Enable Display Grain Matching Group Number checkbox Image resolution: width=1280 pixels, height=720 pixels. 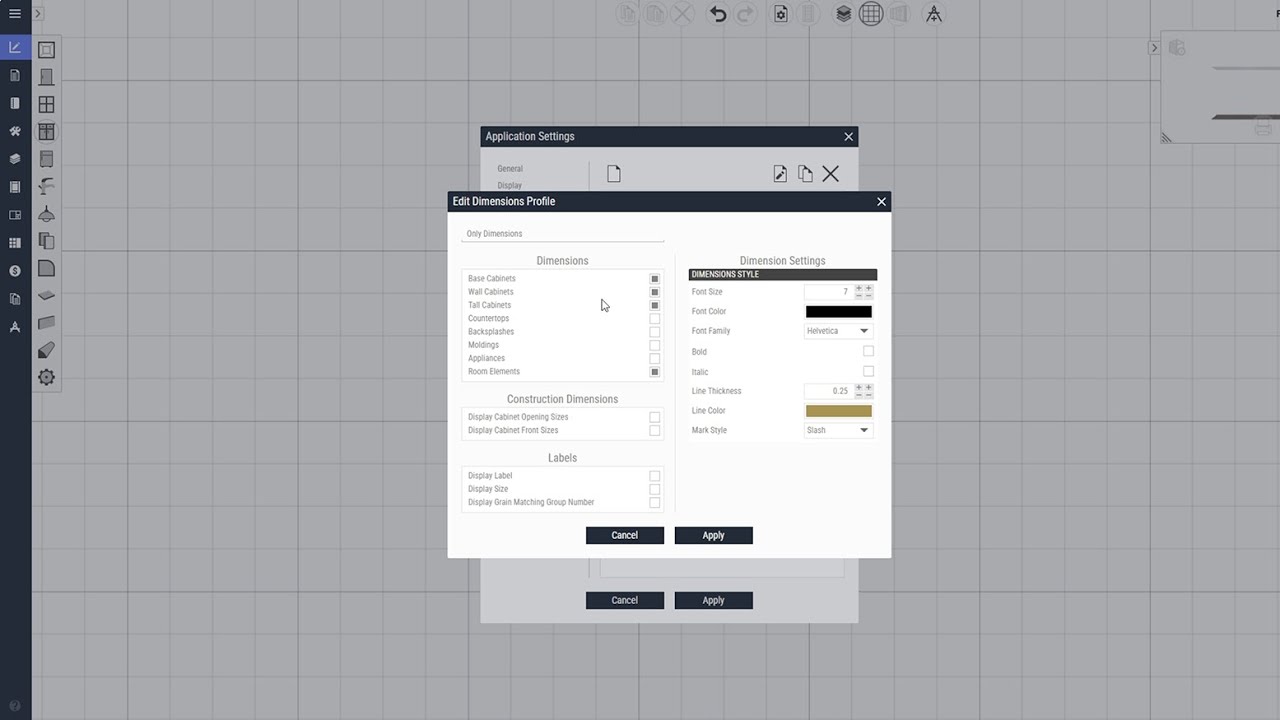[x=655, y=502]
